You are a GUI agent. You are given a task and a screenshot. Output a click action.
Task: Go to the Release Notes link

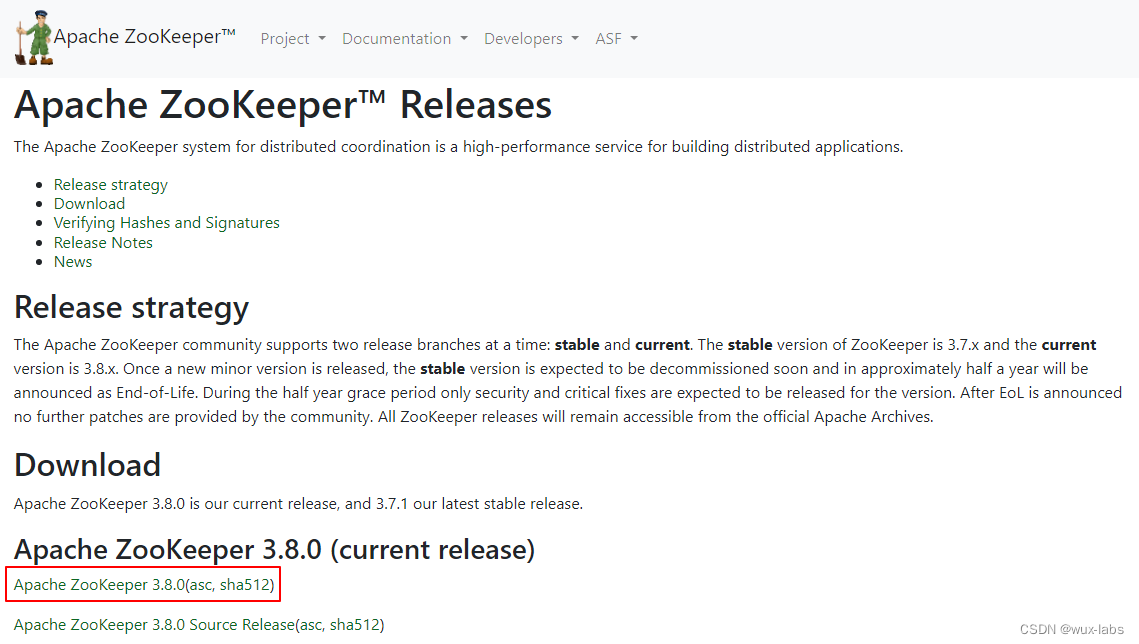click(x=103, y=242)
